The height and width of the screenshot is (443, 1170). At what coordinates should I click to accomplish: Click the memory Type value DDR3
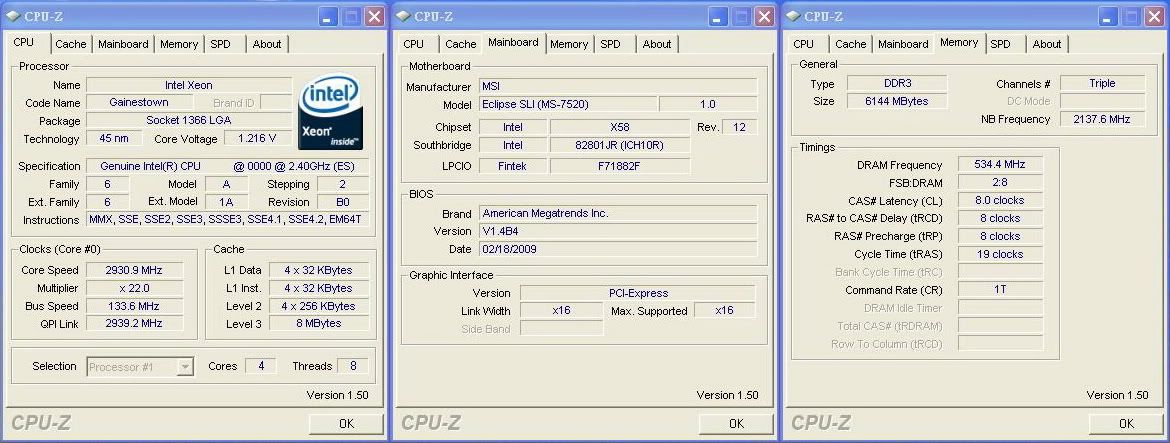pyautogui.click(x=897, y=84)
